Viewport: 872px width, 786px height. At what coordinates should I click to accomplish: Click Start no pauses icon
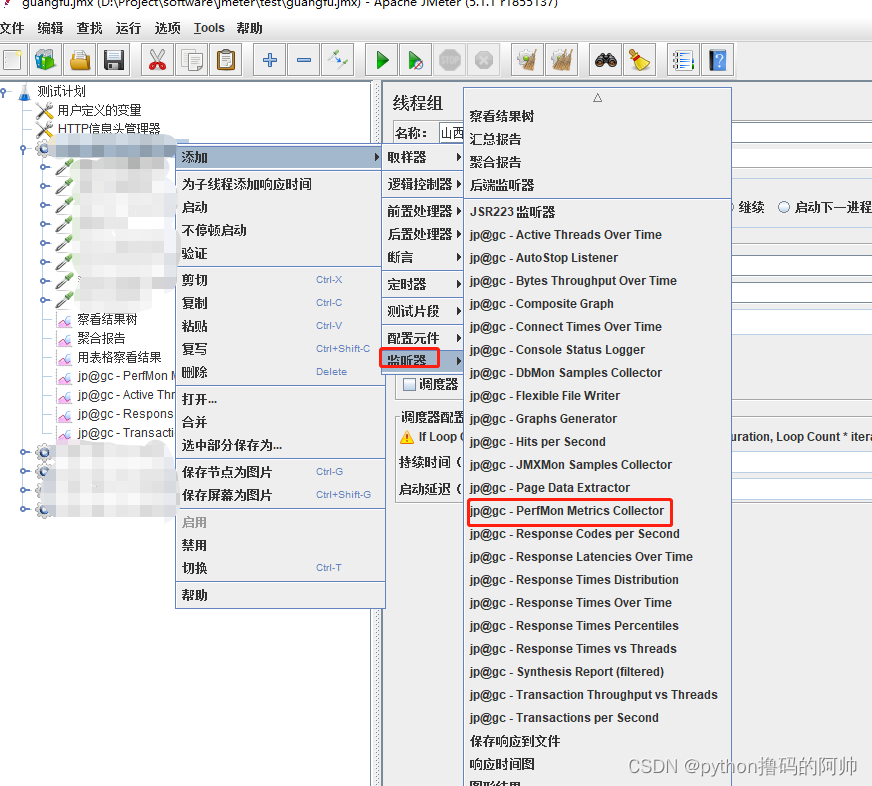coord(415,60)
